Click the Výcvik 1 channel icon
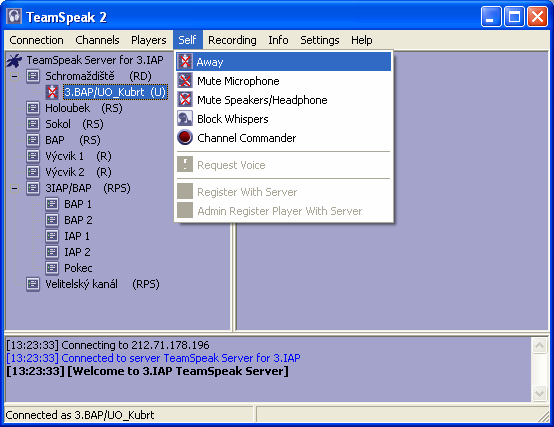Viewport: 554px width, 427px height. [x=33, y=156]
